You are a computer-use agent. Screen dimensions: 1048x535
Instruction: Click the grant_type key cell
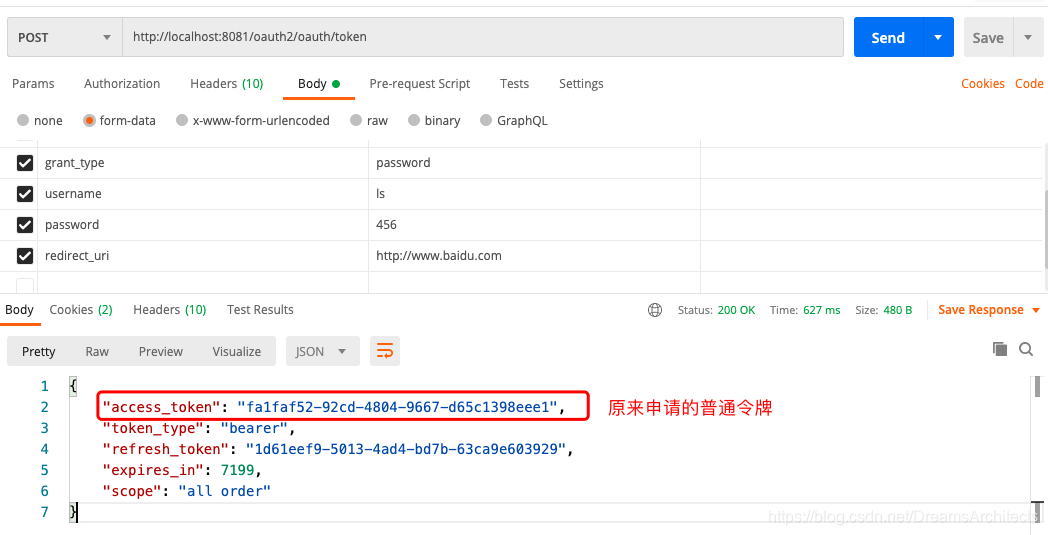pyautogui.click(x=203, y=163)
